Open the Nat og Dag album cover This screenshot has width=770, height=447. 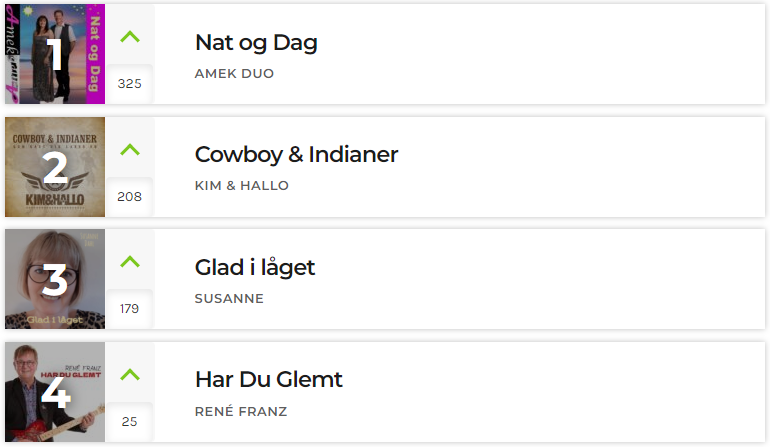(x=55, y=54)
